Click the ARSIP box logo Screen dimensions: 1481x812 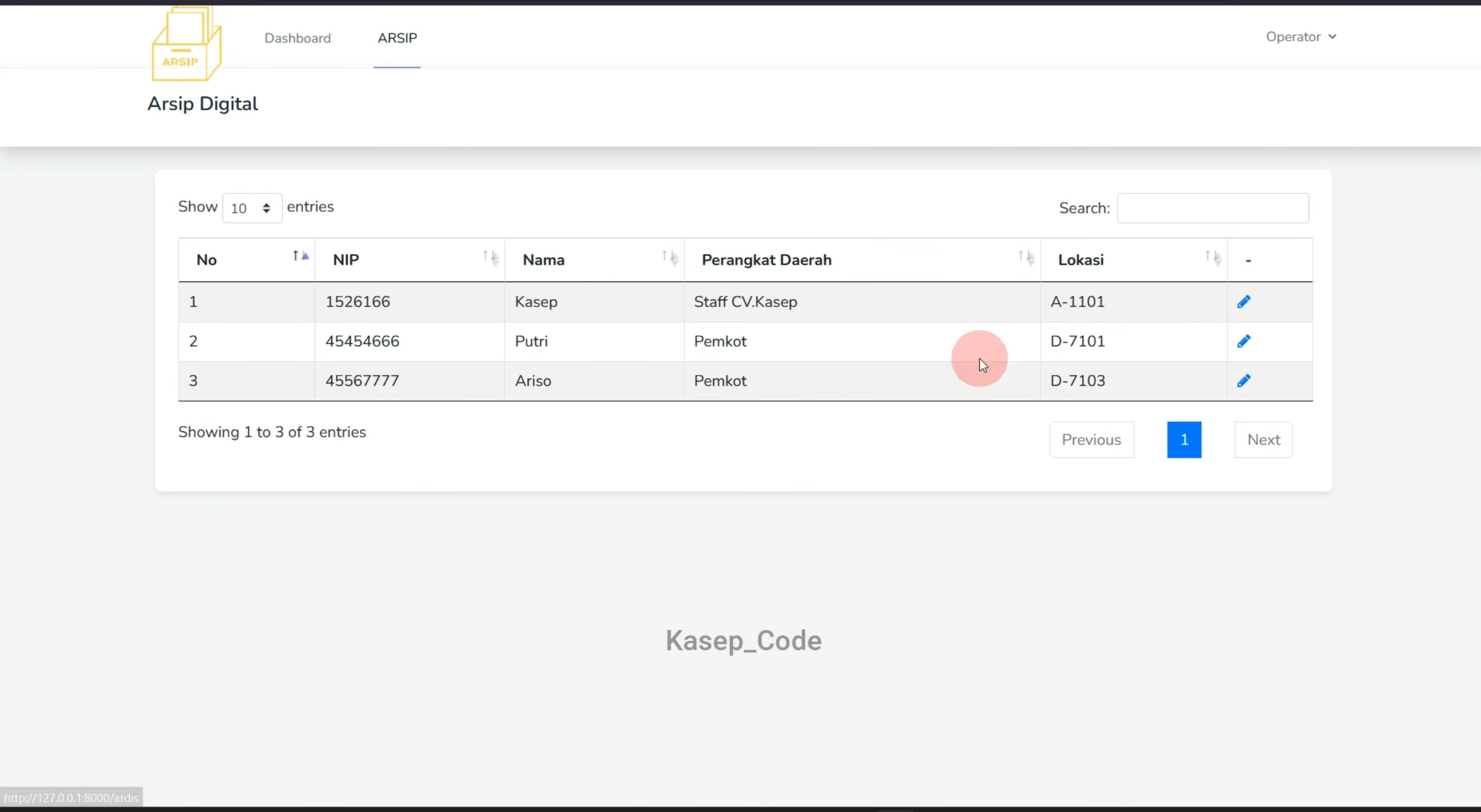pos(186,44)
